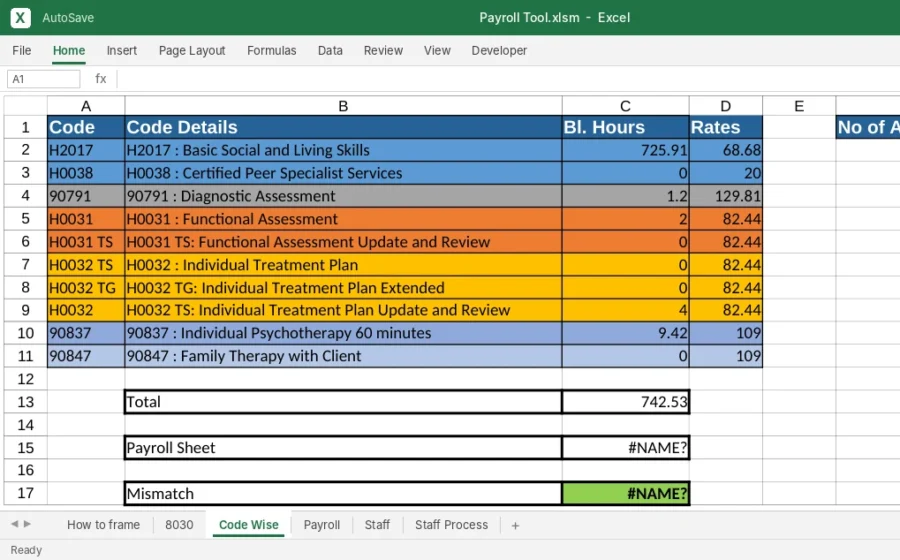Select the Code header cell
Image resolution: width=900 pixels, height=560 pixels.
click(86, 127)
